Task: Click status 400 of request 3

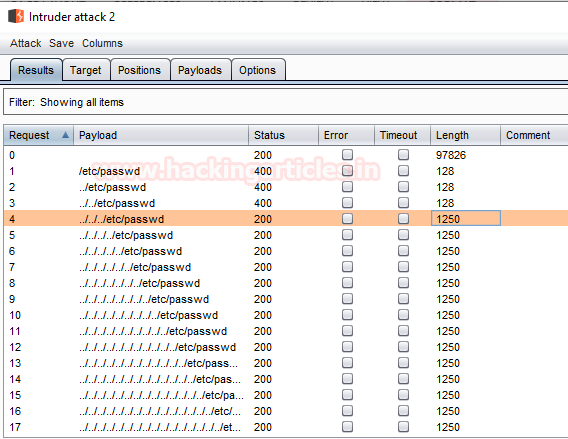Action: coord(263,203)
